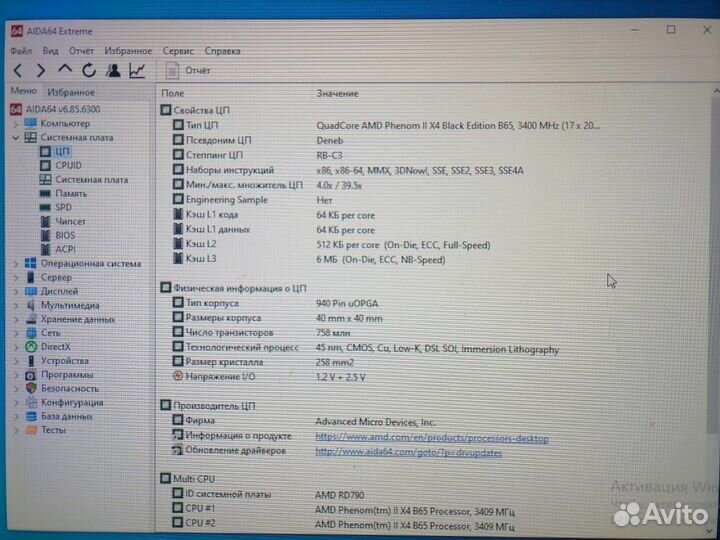720x540 pixels.
Task: Expand the Сервер tree node
Action: pos(16,278)
